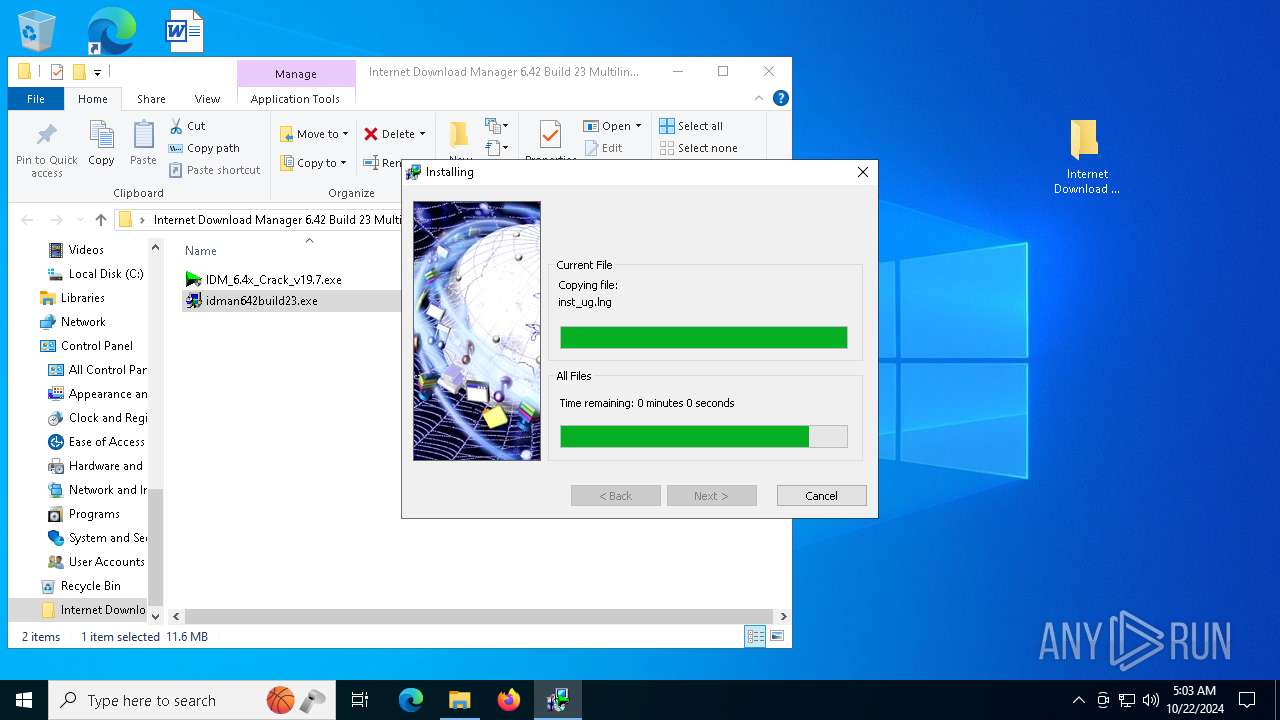Open Edge from the taskbar
Image resolution: width=1280 pixels, height=720 pixels.
pos(411,700)
